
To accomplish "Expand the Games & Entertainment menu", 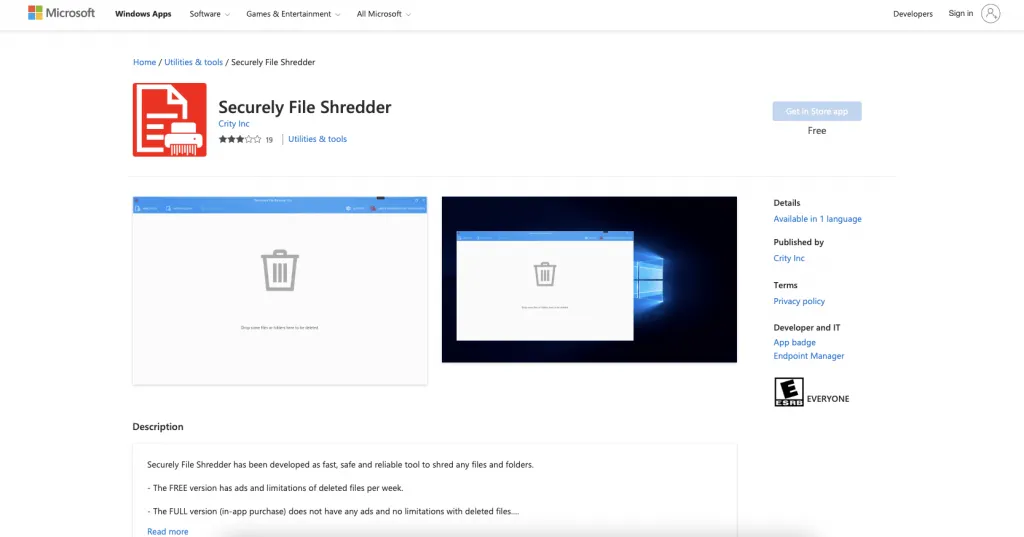I will [293, 14].
